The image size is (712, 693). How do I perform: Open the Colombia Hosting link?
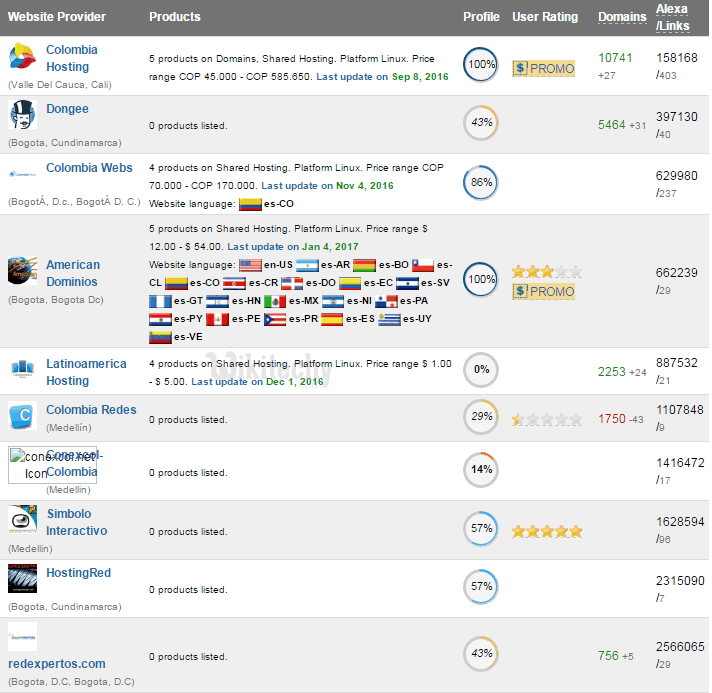pos(72,58)
